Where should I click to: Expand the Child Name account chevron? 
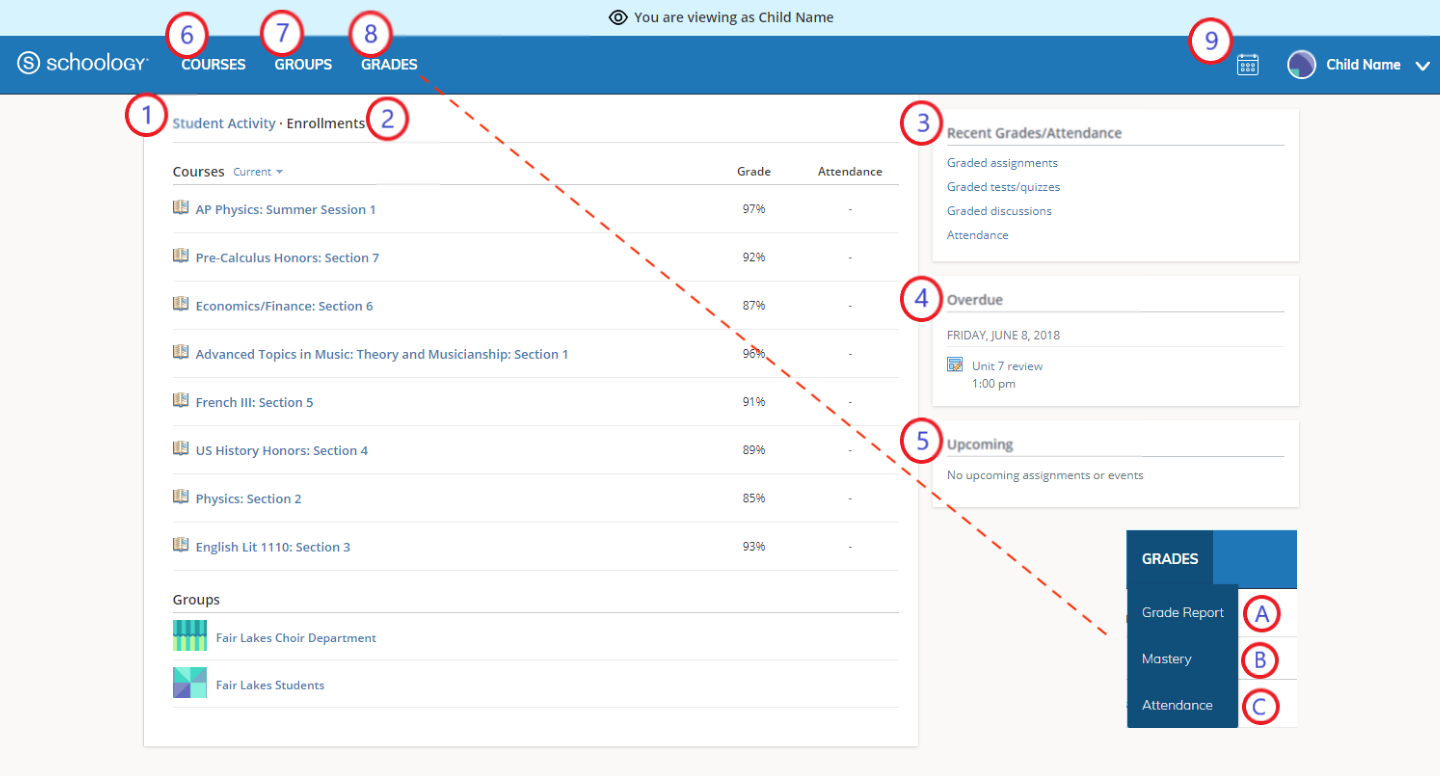(x=1422, y=66)
